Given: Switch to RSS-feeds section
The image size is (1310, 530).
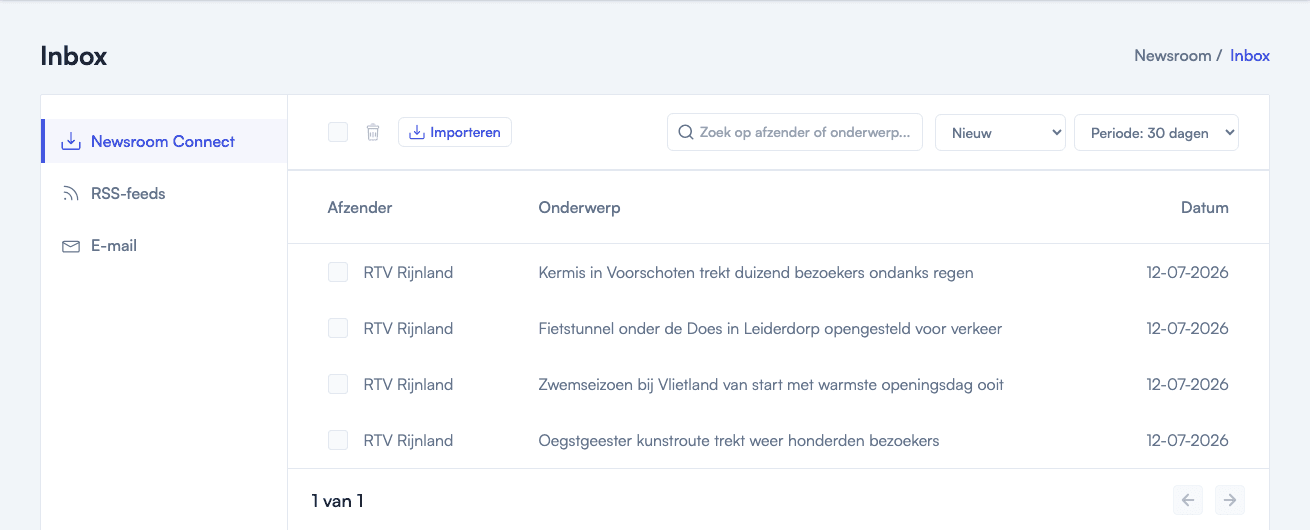Looking at the screenshot, I should click(x=164, y=193).
